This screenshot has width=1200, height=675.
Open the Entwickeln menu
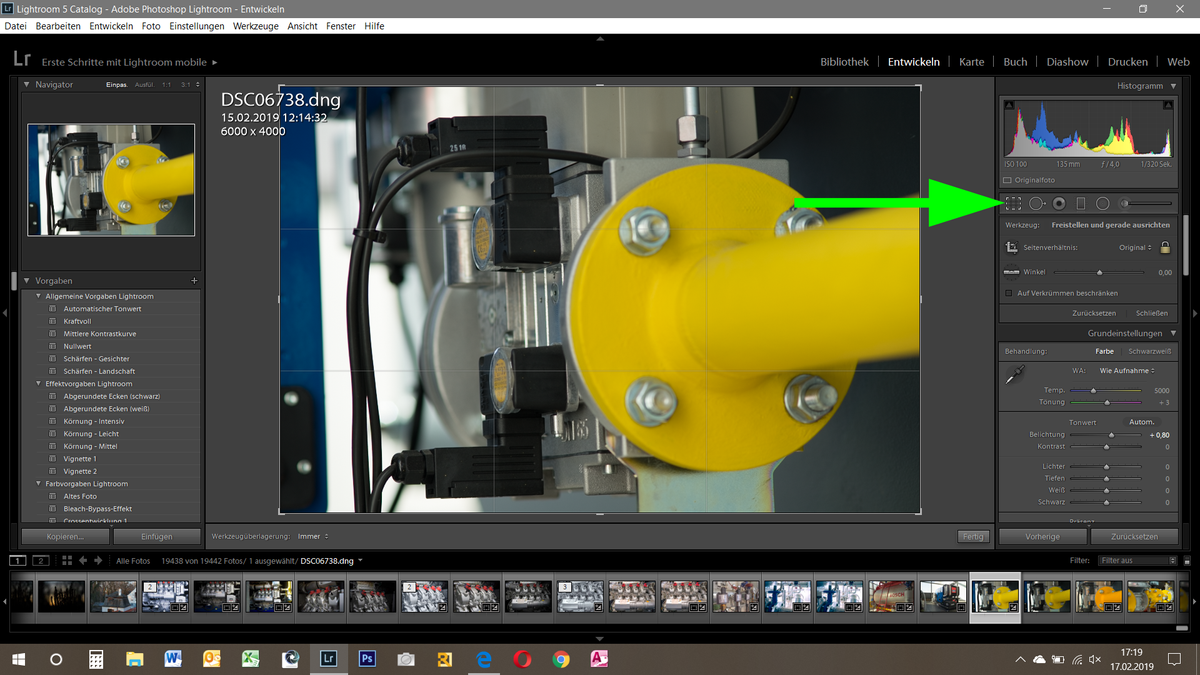(x=110, y=26)
